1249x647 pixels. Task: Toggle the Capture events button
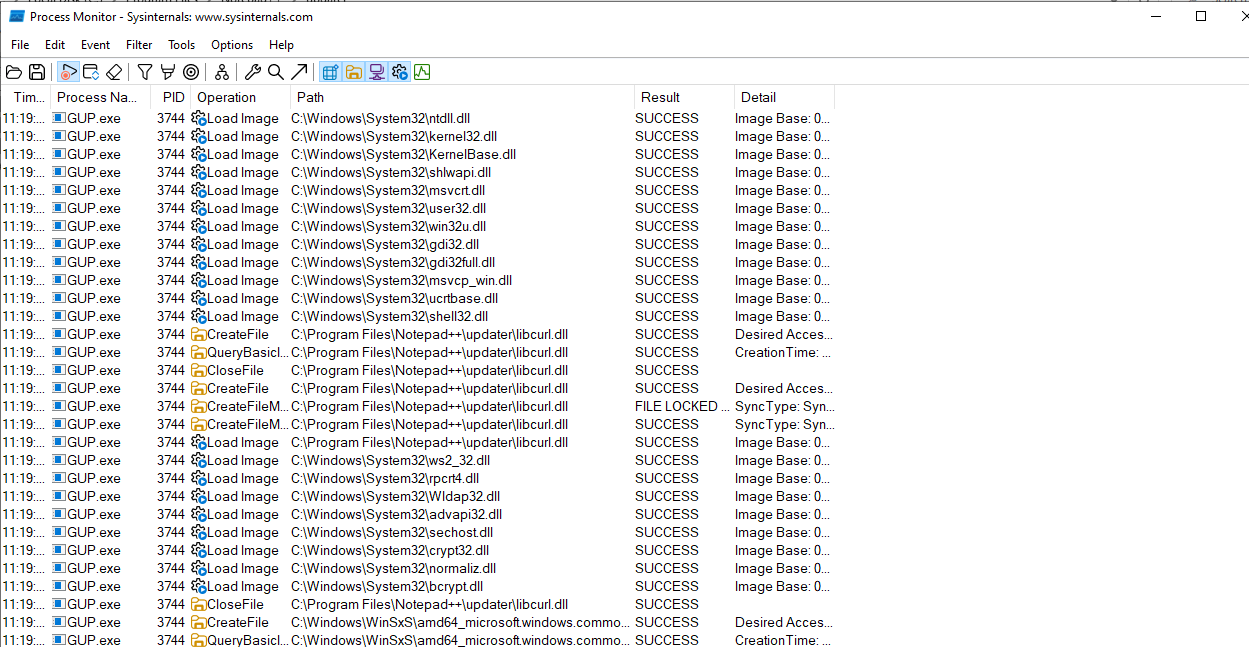click(x=68, y=72)
